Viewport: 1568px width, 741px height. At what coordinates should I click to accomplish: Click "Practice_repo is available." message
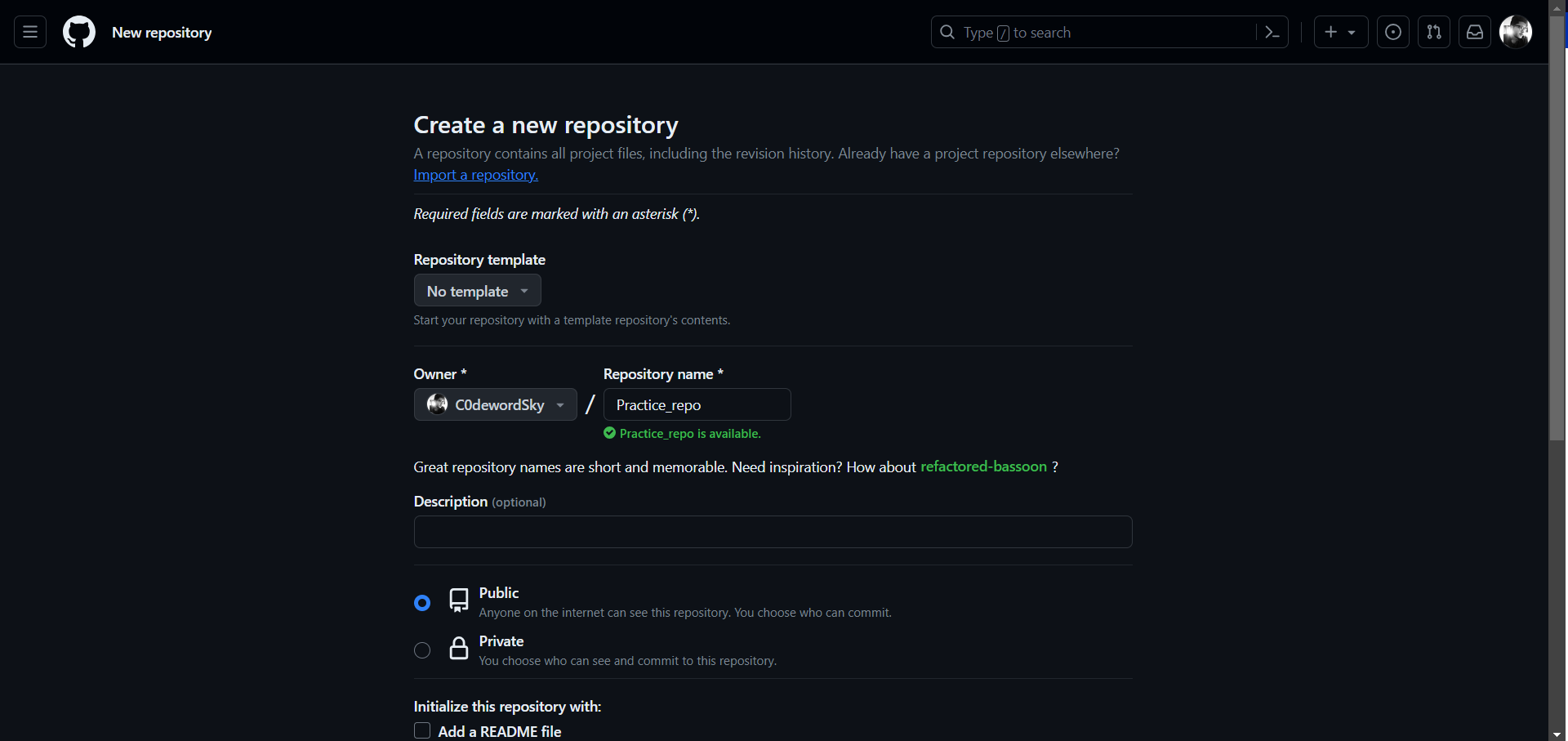[x=690, y=434]
